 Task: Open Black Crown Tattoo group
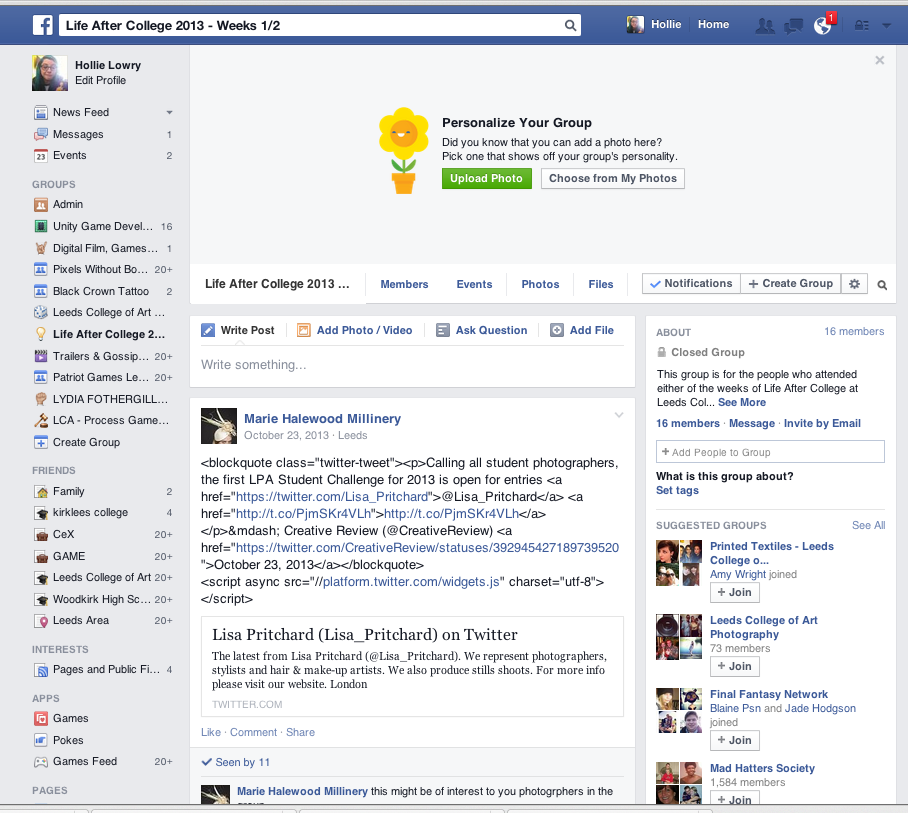[103, 291]
